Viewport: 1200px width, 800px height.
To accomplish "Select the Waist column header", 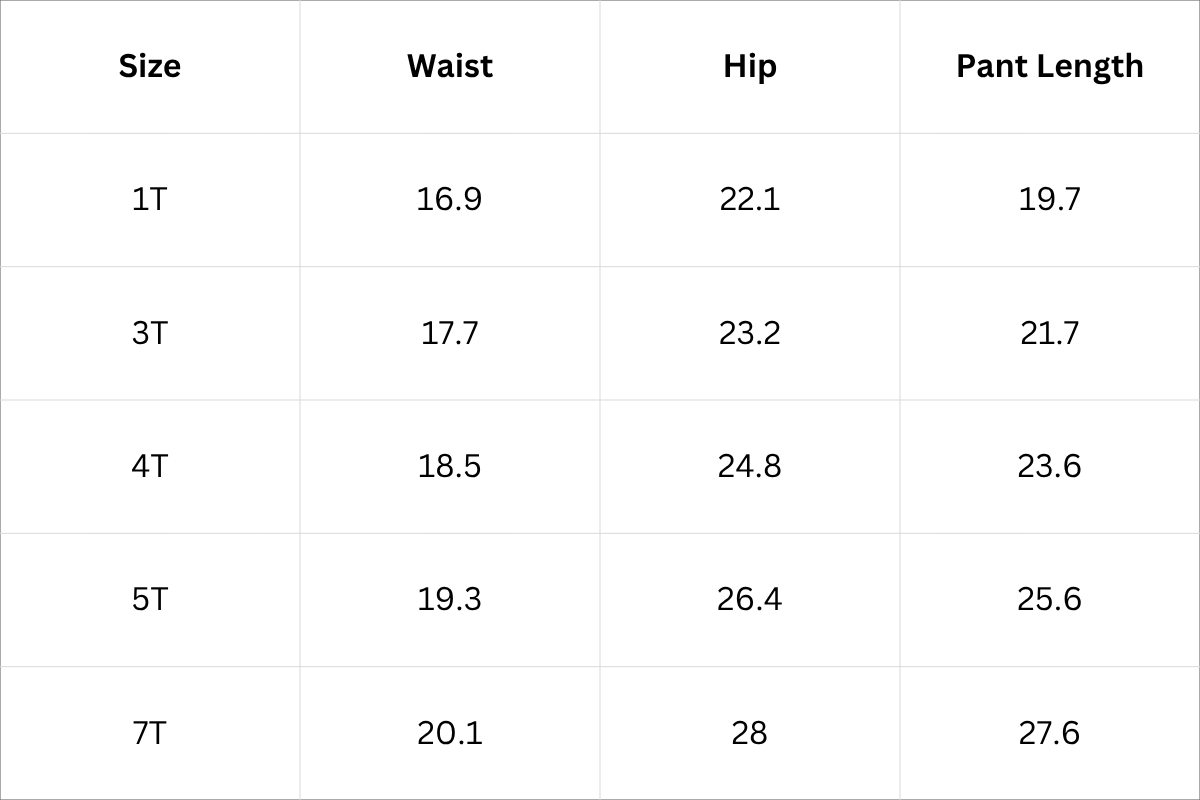I will coord(450,66).
